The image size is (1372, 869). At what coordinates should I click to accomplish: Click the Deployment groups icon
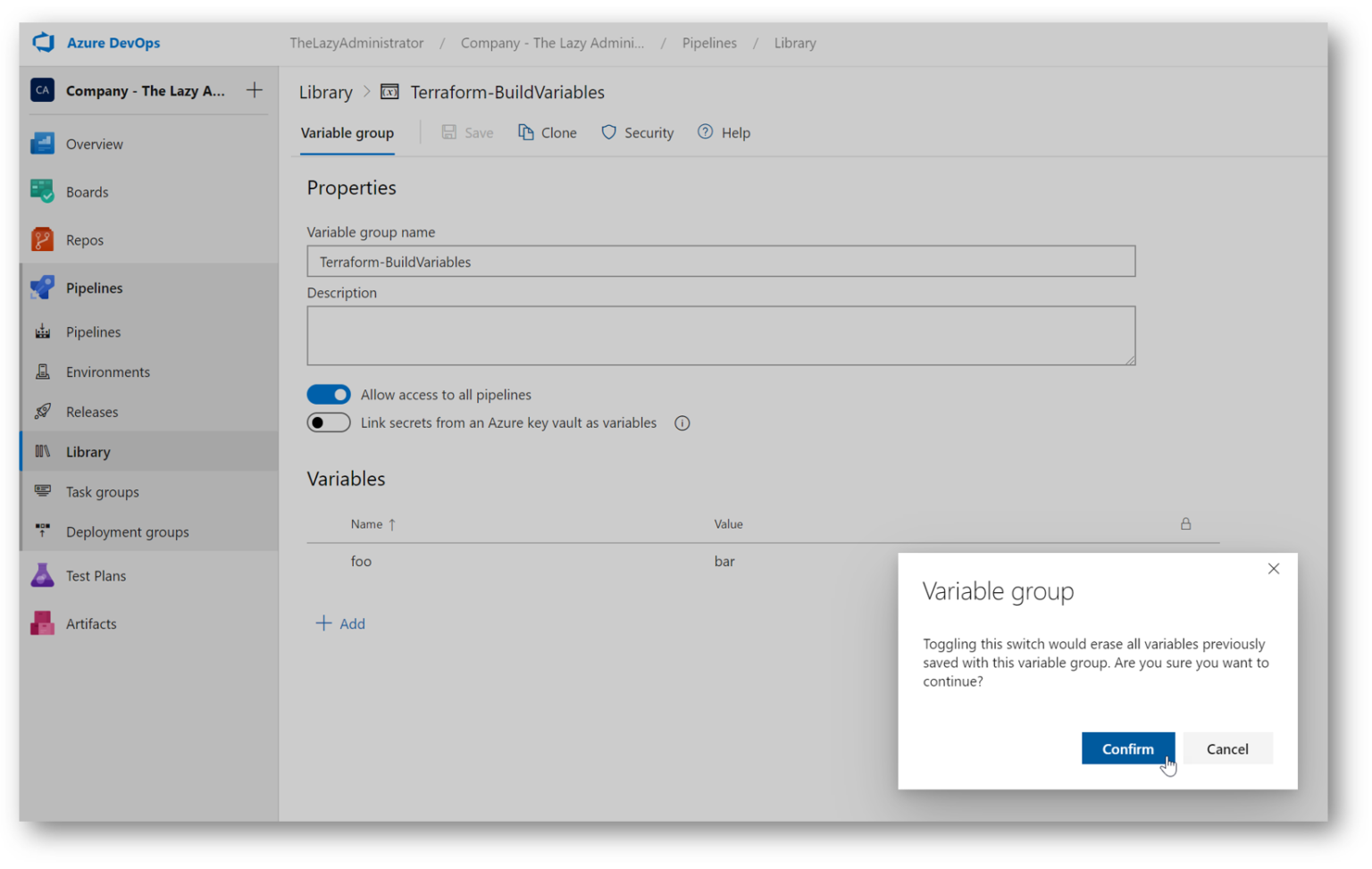[x=42, y=531]
